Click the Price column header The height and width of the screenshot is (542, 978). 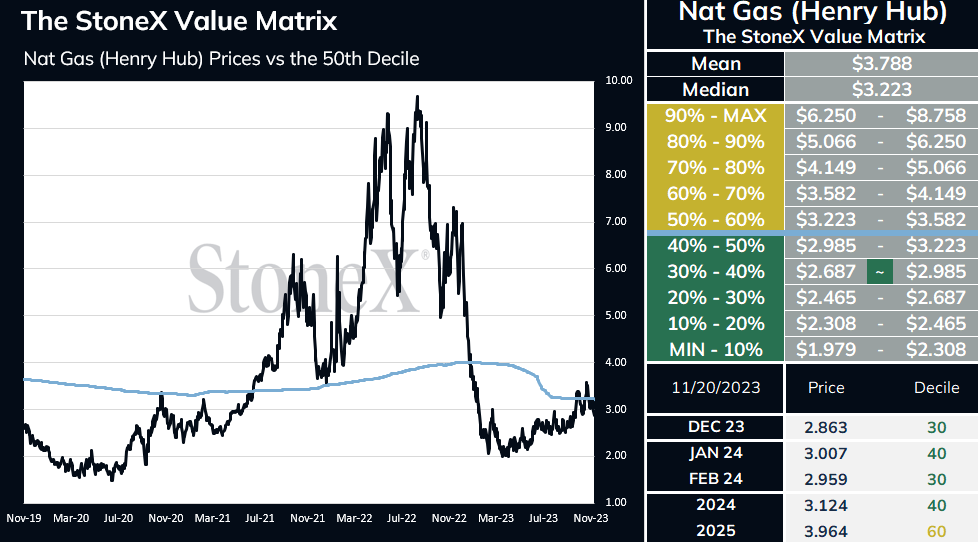826,388
